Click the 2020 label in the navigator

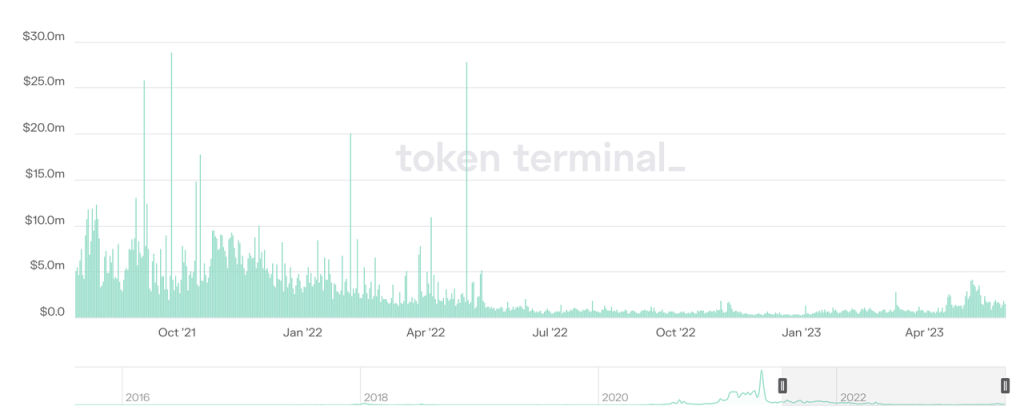(614, 397)
